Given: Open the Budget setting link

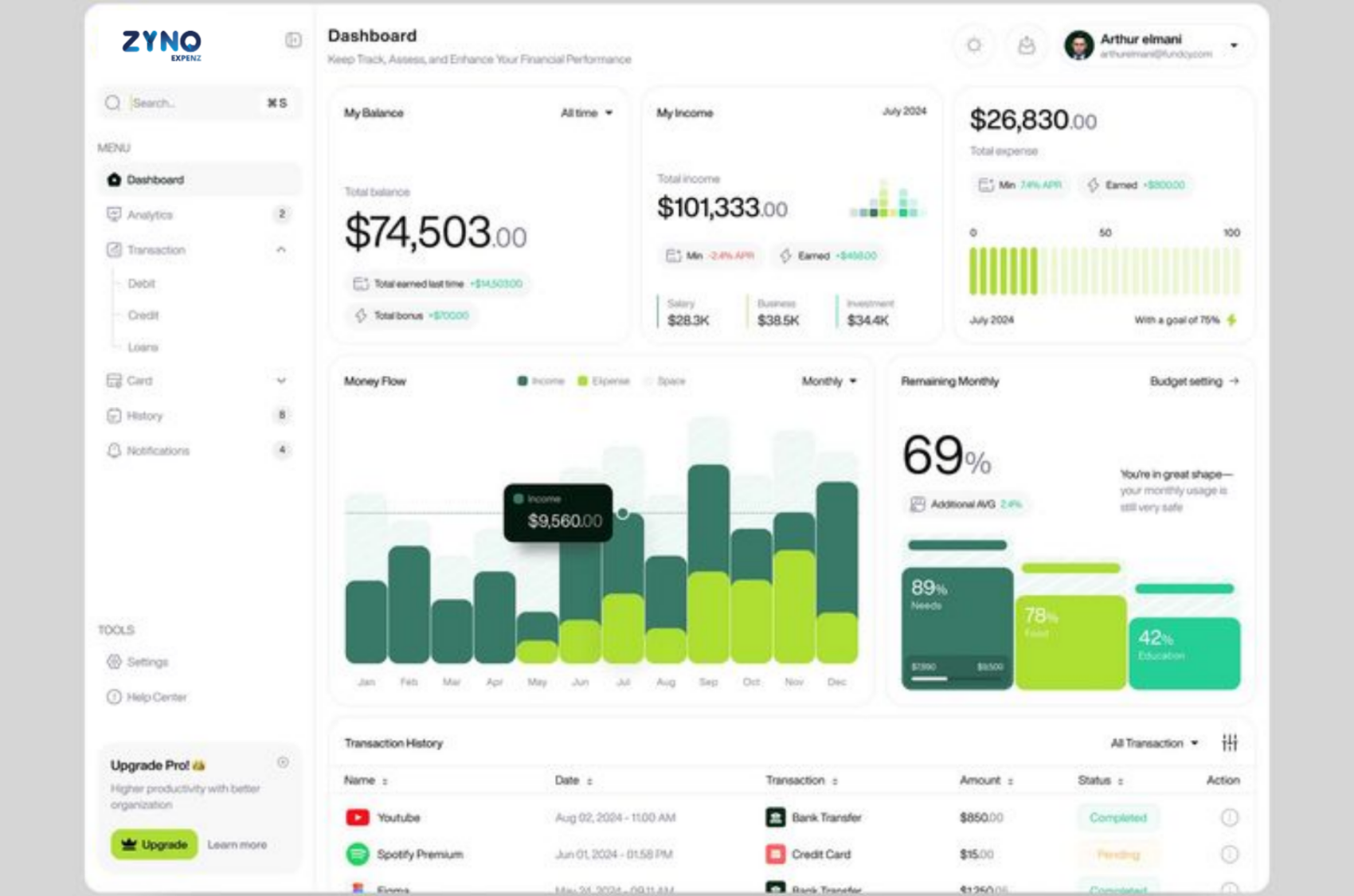Looking at the screenshot, I should 1193,381.
